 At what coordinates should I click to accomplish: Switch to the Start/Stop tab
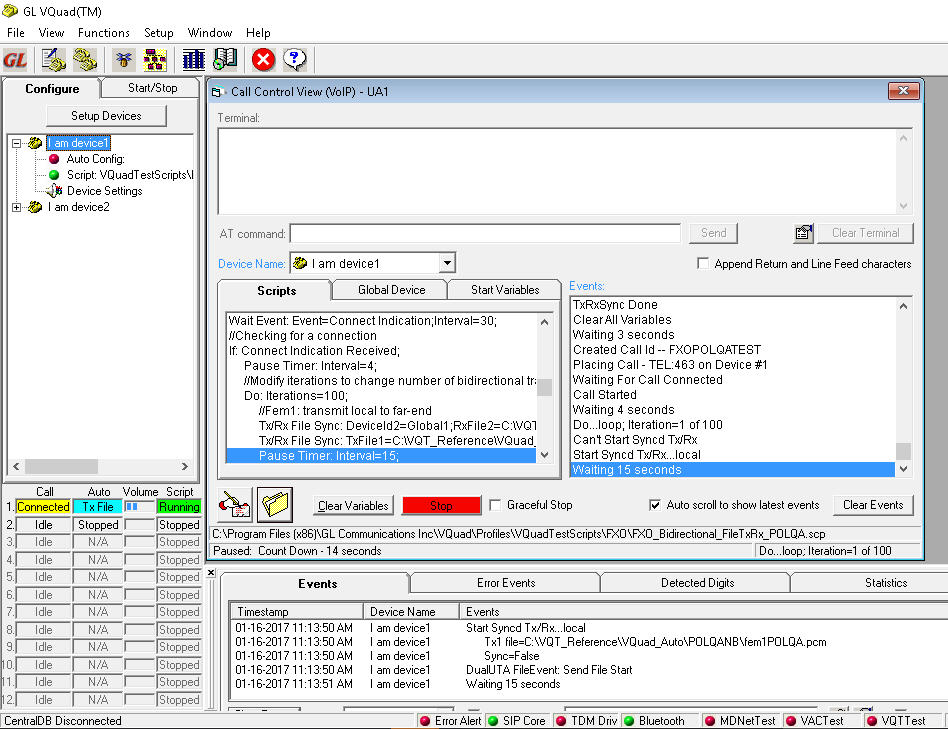[152, 88]
